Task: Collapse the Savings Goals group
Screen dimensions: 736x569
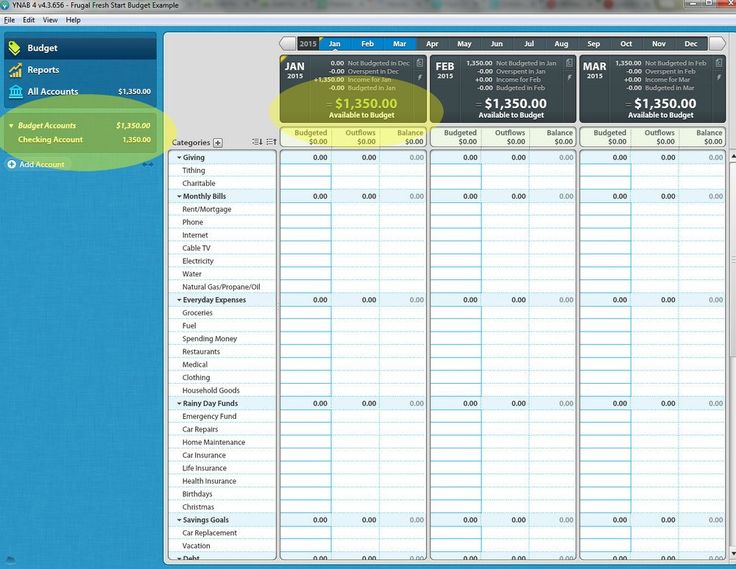Action: pyautogui.click(x=179, y=520)
